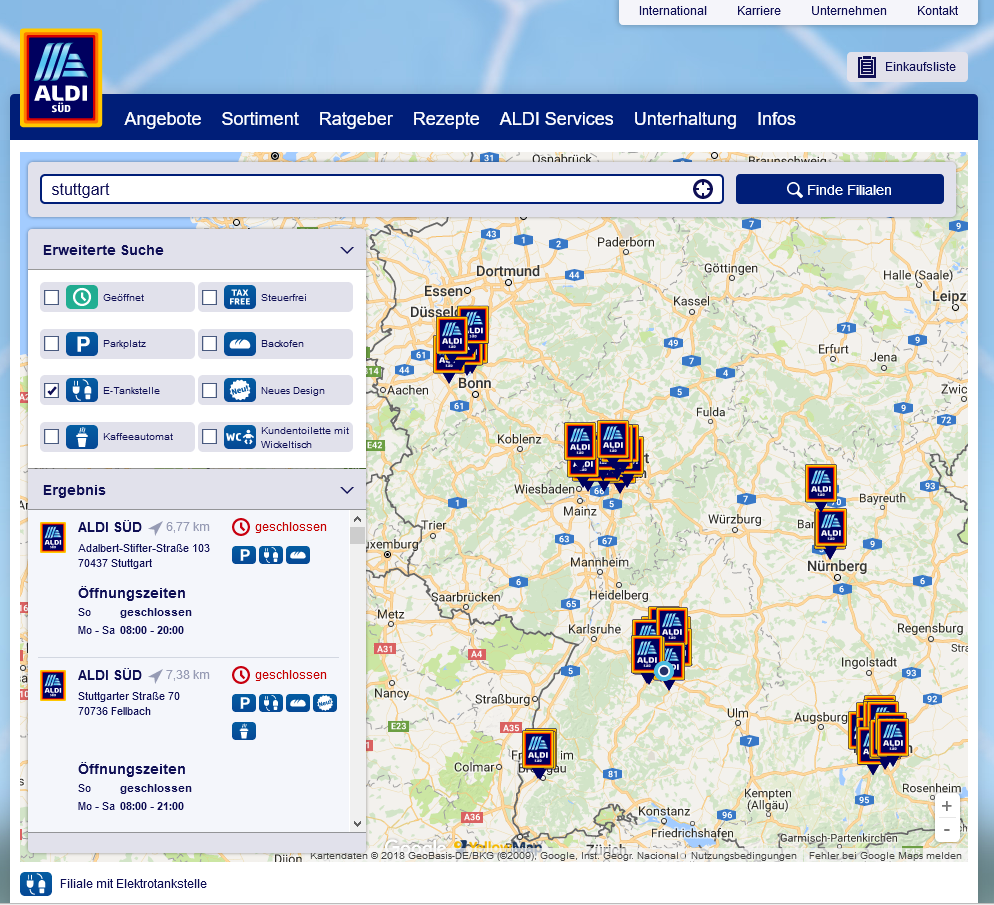The width and height of the screenshot is (994, 905).
Task: Click ALDI marker near Freiburg on map
Action: [x=539, y=752]
